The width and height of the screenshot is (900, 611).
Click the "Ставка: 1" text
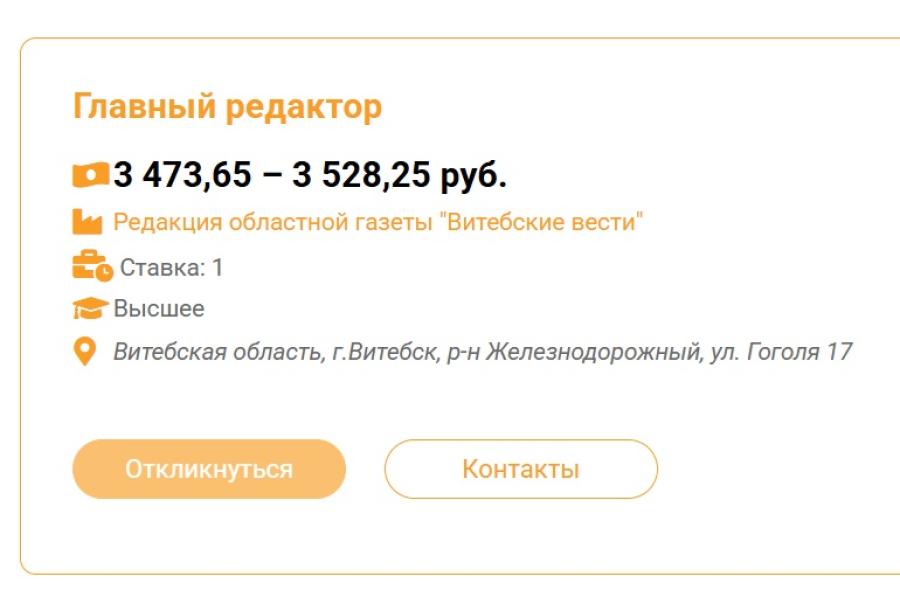(171, 268)
